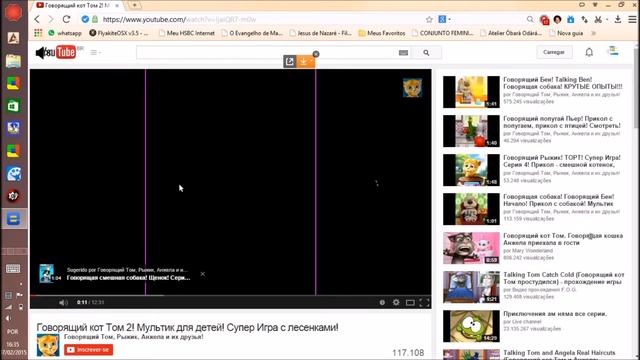Open the apps grid in bookmarks bar
The height and width of the screenshot is (360, 640).
[38, 33]
